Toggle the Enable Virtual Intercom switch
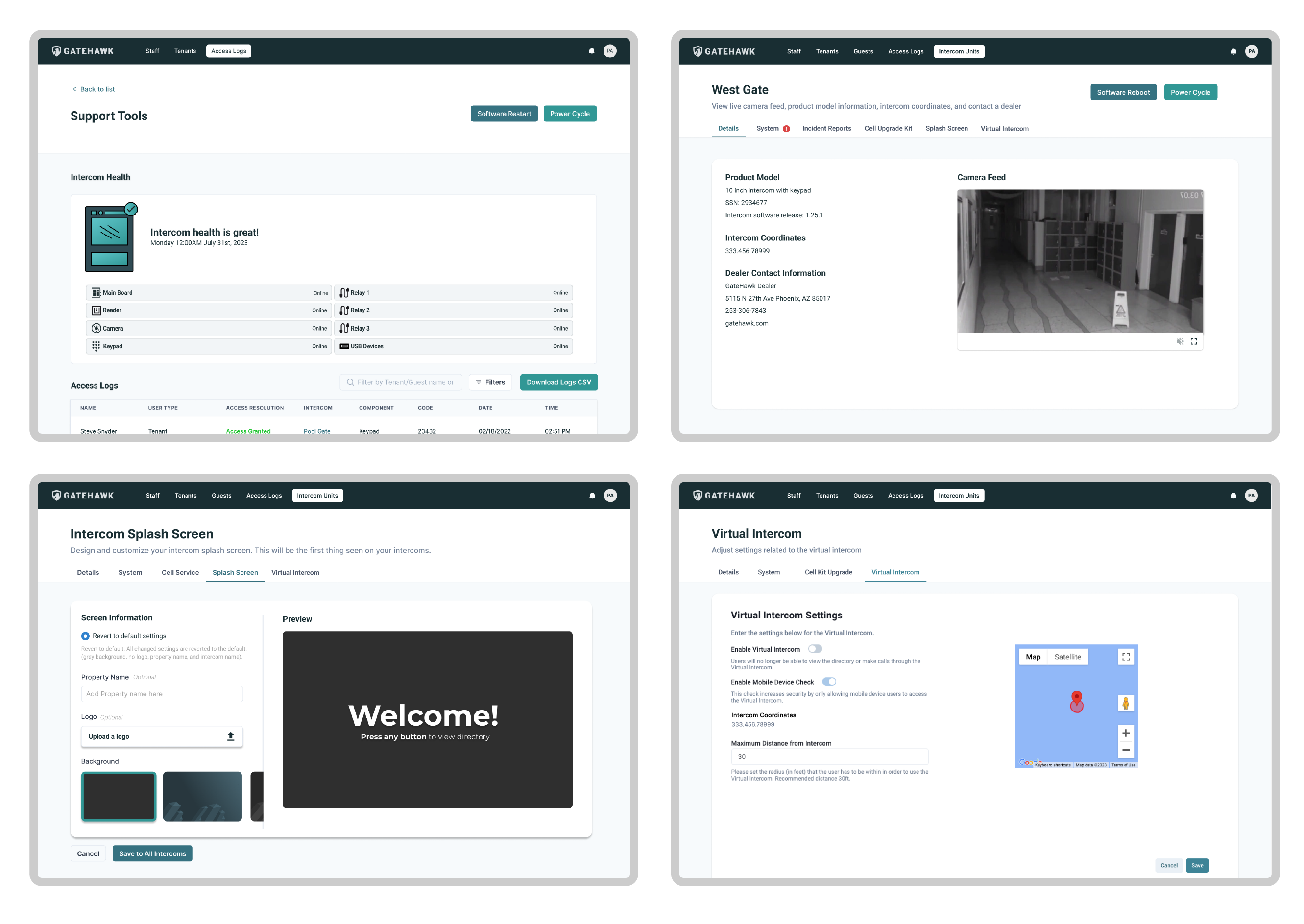Viewport: 1304px width, 924px height. [x=815, y=649]
